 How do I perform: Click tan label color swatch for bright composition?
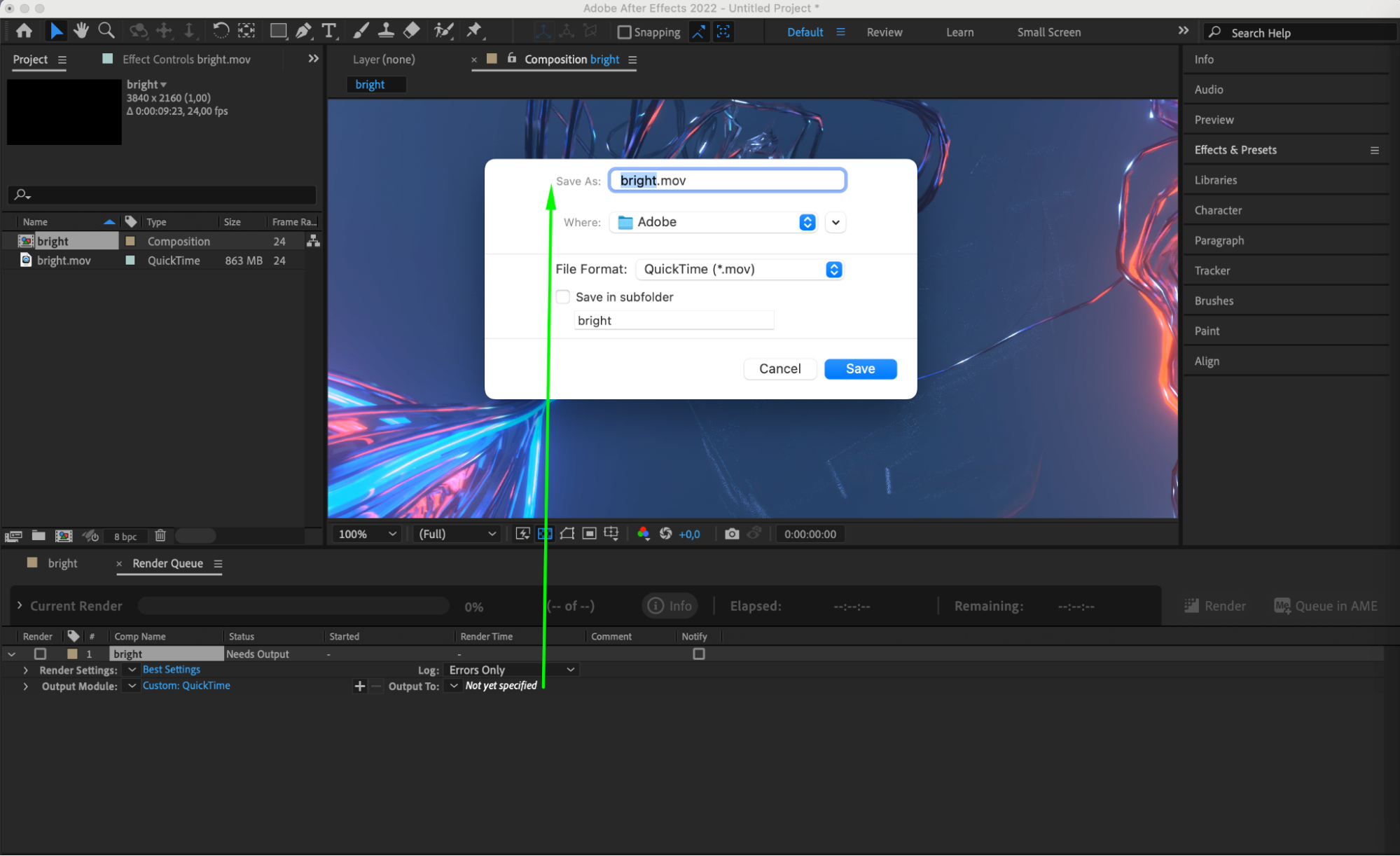click(x=130, y=241)
